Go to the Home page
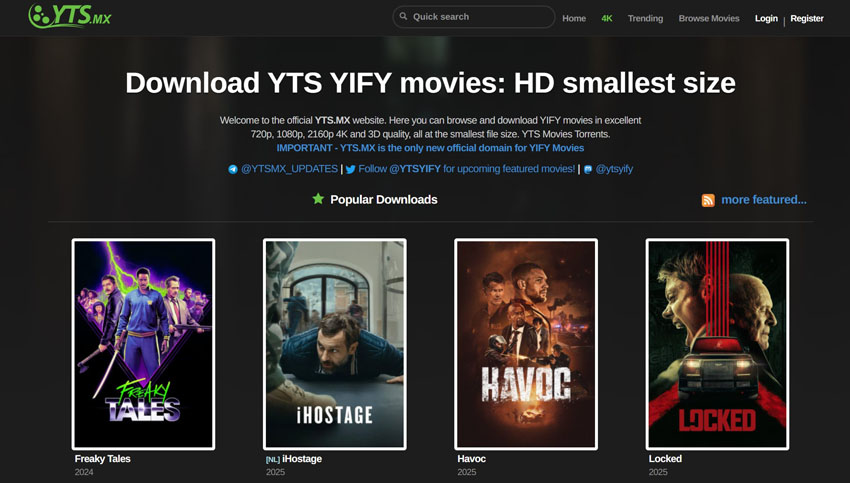Screen dimensions: 850x483 (574, 18)
